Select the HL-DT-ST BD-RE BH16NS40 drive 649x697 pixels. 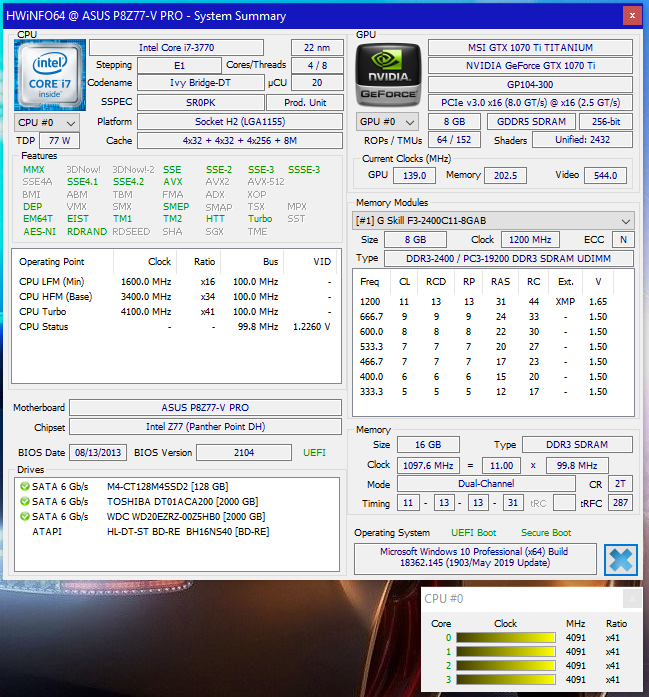[x=177, y=532]
